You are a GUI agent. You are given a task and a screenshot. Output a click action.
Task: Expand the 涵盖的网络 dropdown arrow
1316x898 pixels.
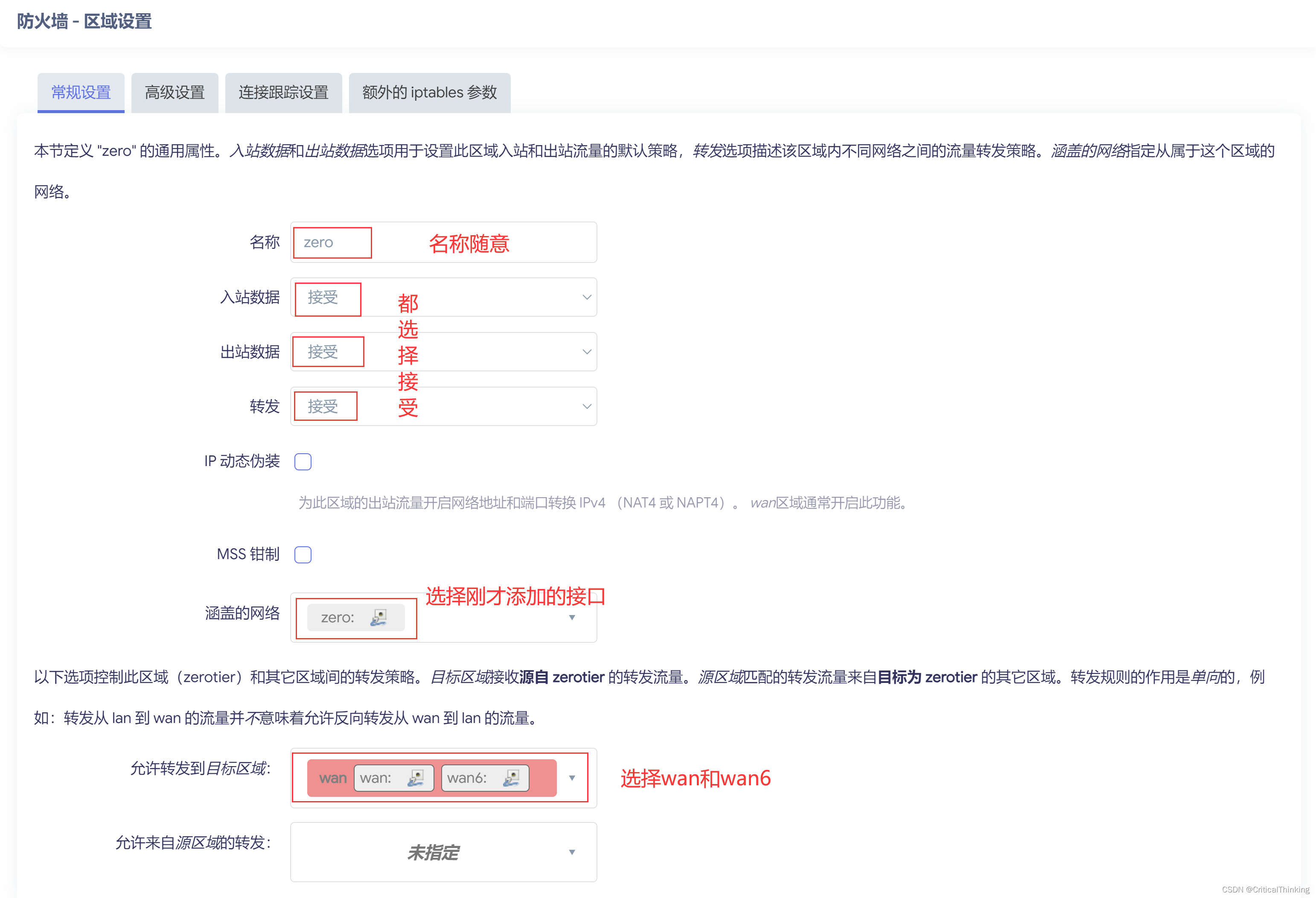pyautogui.click(x=572, y=618)
